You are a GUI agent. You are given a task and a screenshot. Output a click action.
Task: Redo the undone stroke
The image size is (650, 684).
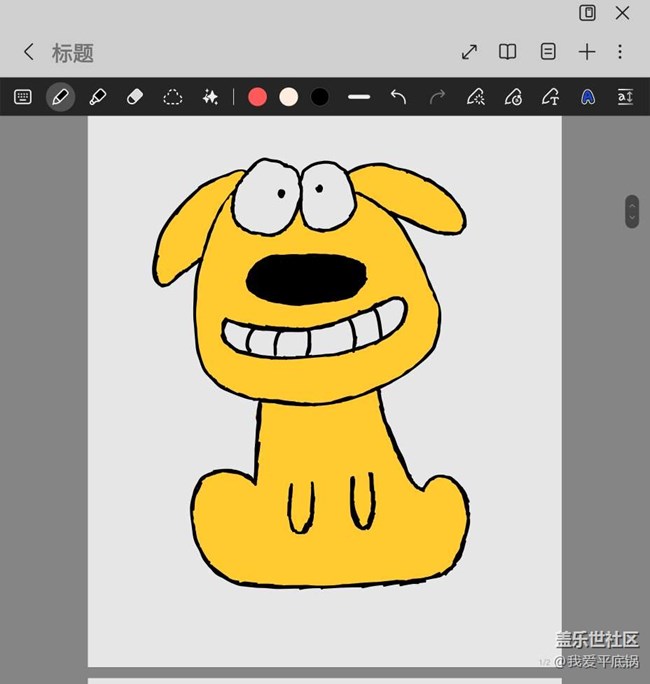click(437, 97)
